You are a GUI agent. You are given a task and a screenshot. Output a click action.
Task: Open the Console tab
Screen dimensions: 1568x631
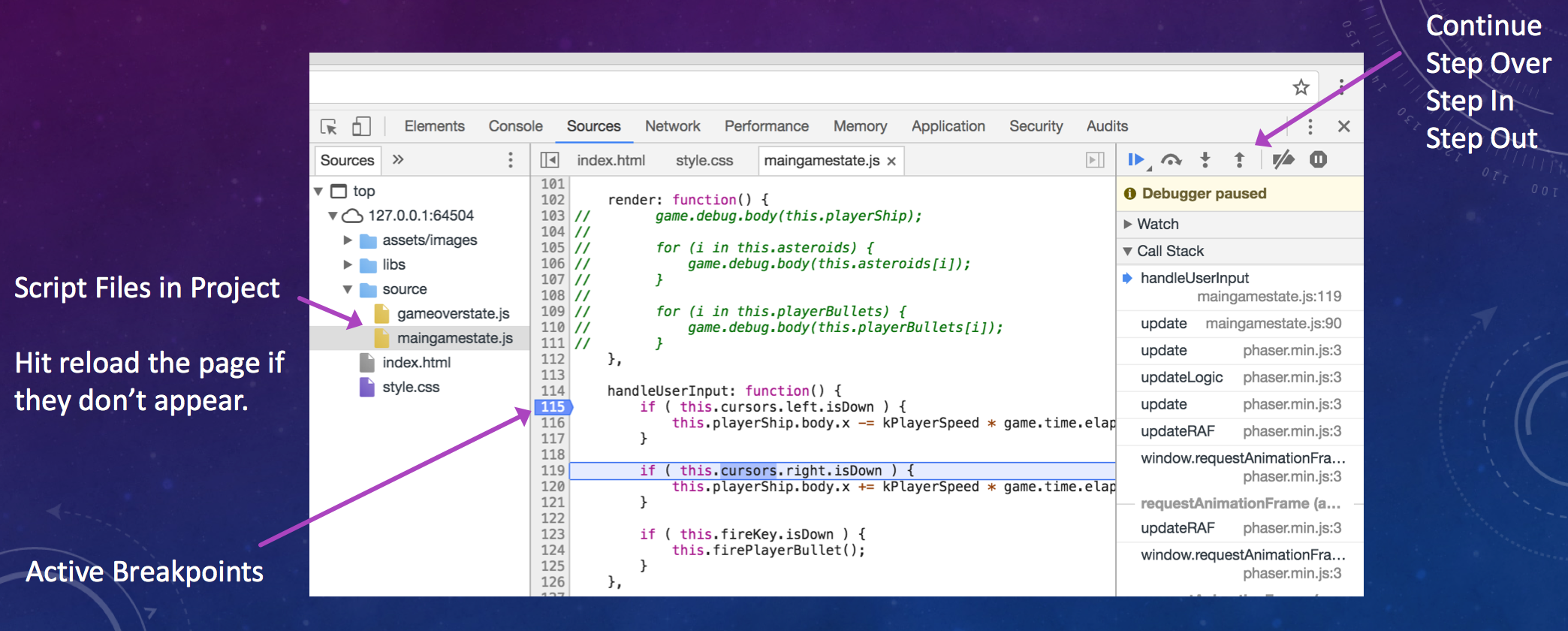(515, 126)
